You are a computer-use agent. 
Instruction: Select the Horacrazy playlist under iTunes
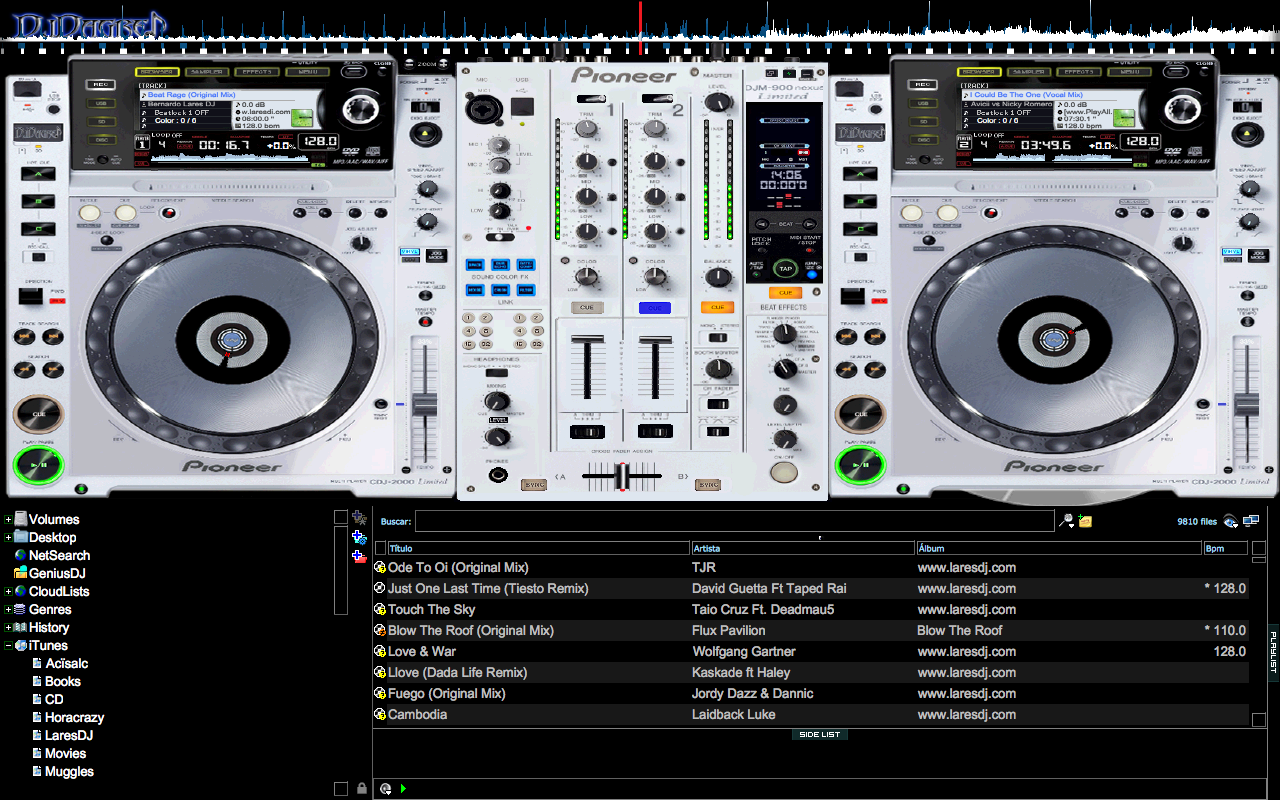74,718
